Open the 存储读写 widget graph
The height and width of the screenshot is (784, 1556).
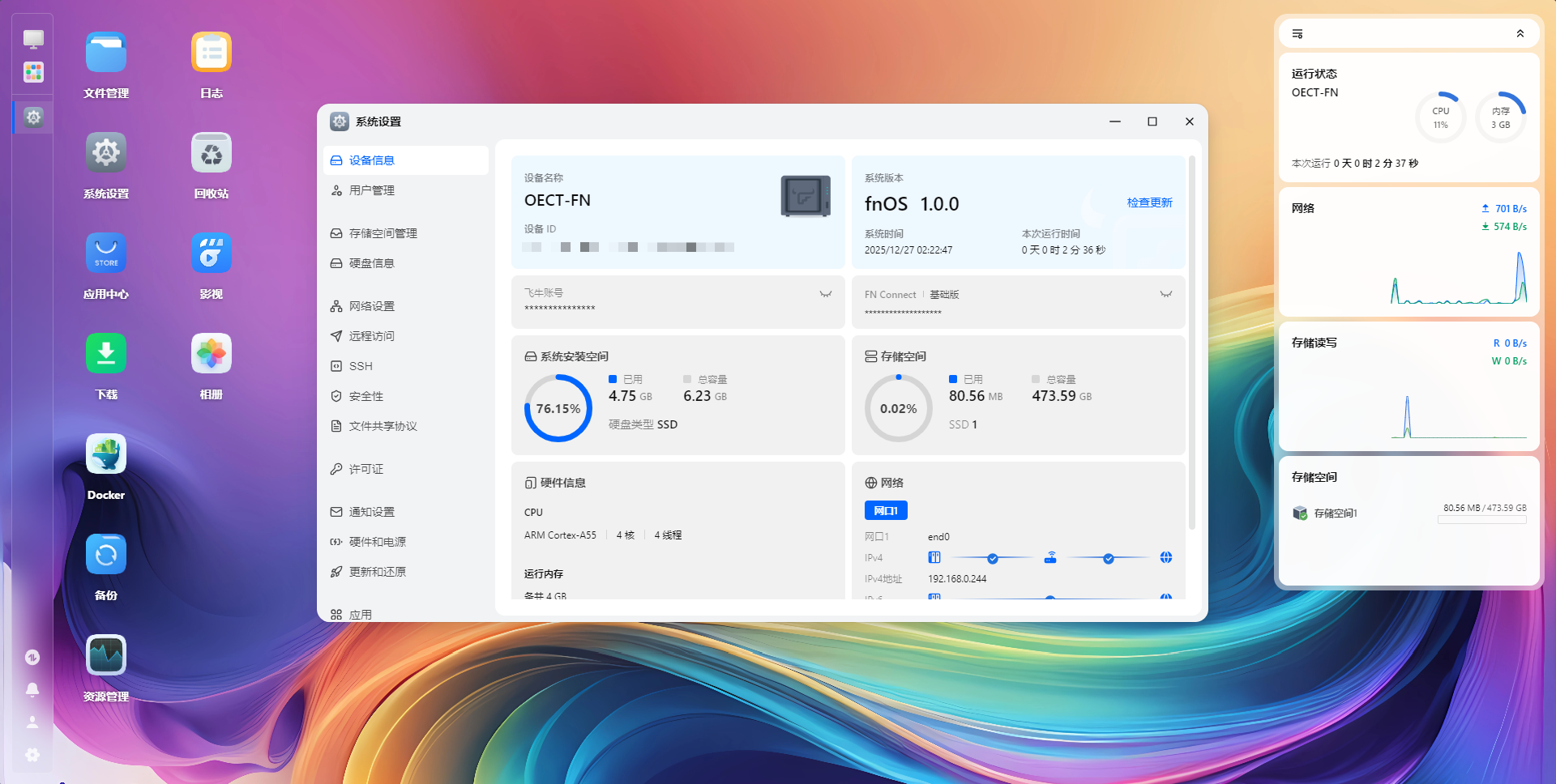tap(1459, 416)
